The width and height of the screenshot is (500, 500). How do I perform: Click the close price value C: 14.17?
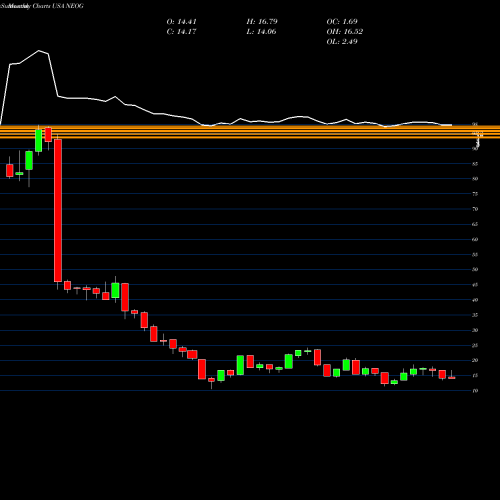(x=181, y=32)
